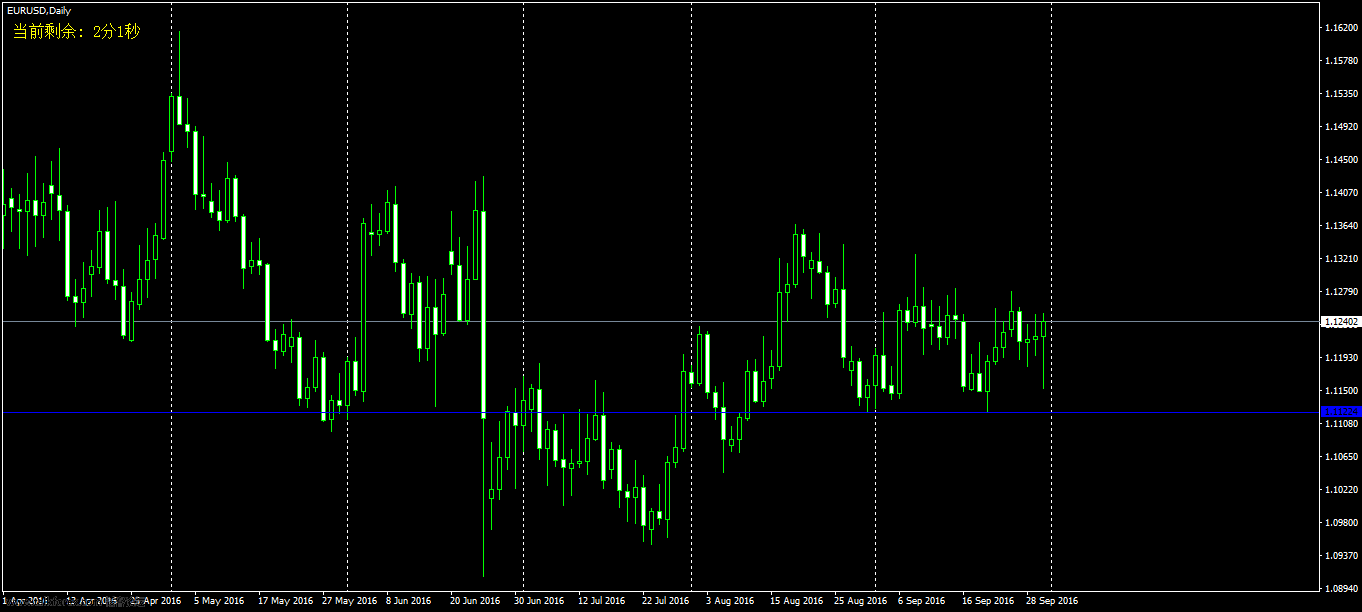This screenshot has width=1362, height=612.
Task: Click the 5 May 2016 date label
Action: pos(219,602)
